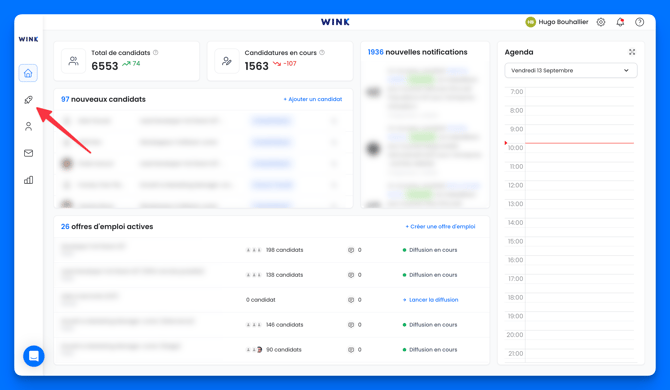Click the comments icon on 90 candidats row
Image resolution: width=670 pixels, height=390 pixels.
(351, 350)
